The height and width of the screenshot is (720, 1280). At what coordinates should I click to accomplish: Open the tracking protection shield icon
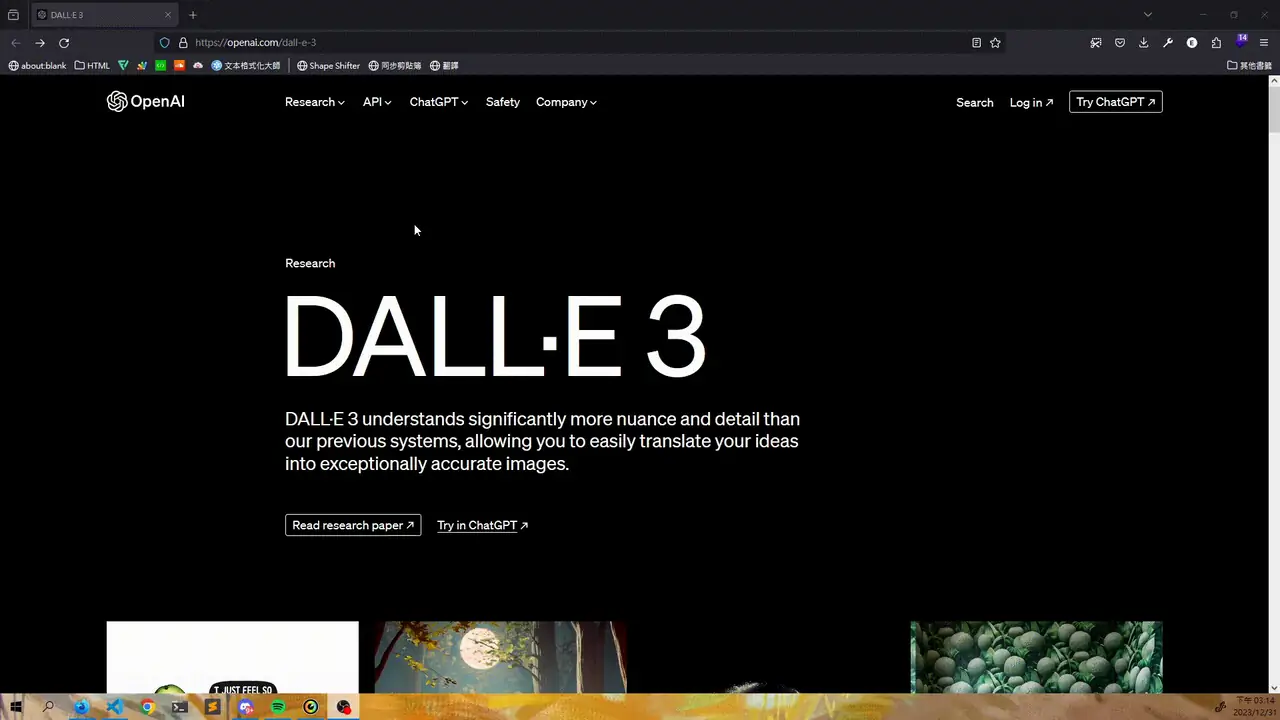pos(165,43)
